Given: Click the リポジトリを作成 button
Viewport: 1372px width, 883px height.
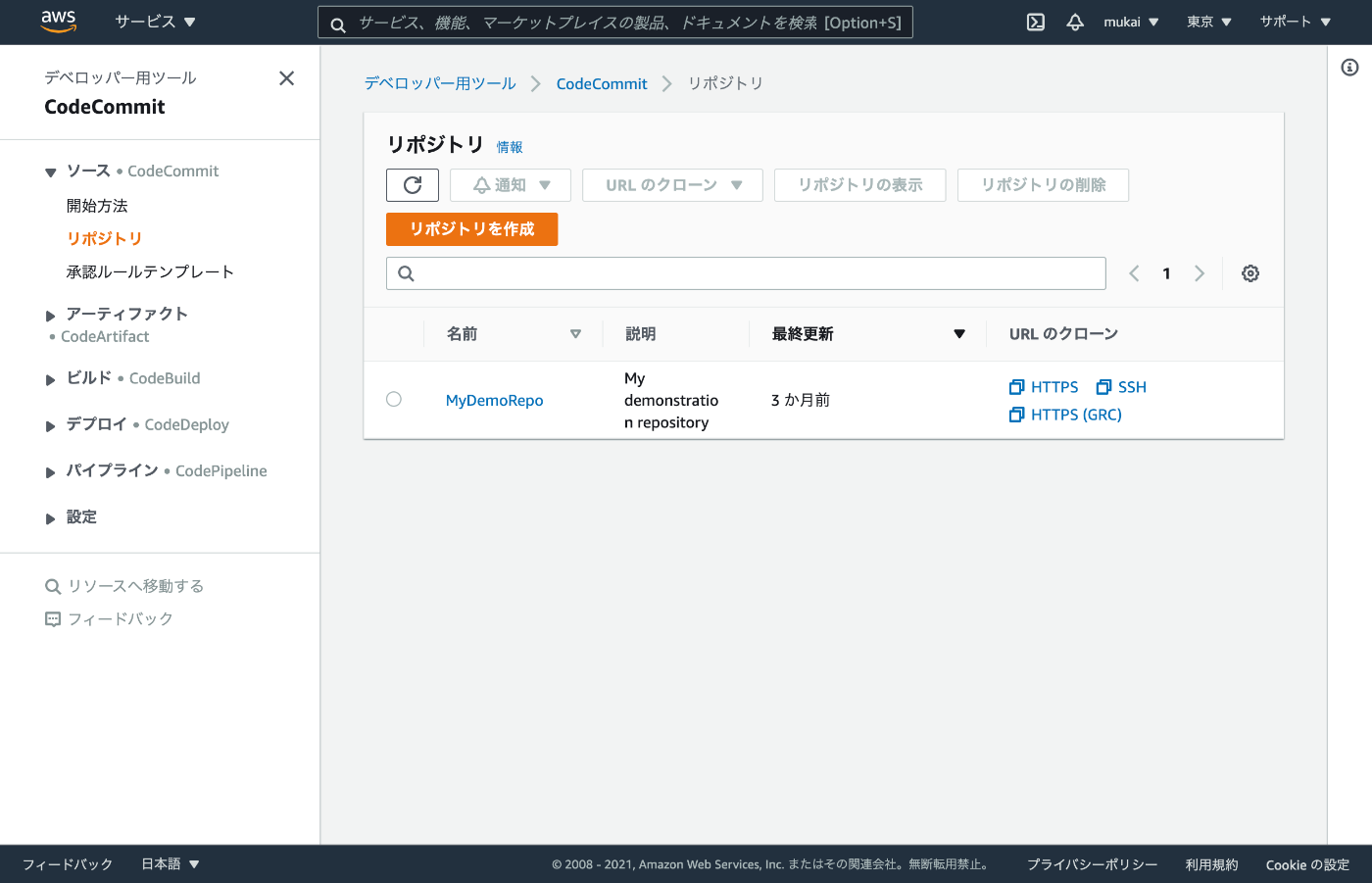Looking at the screenshot, I should click(x=471, y=229).
